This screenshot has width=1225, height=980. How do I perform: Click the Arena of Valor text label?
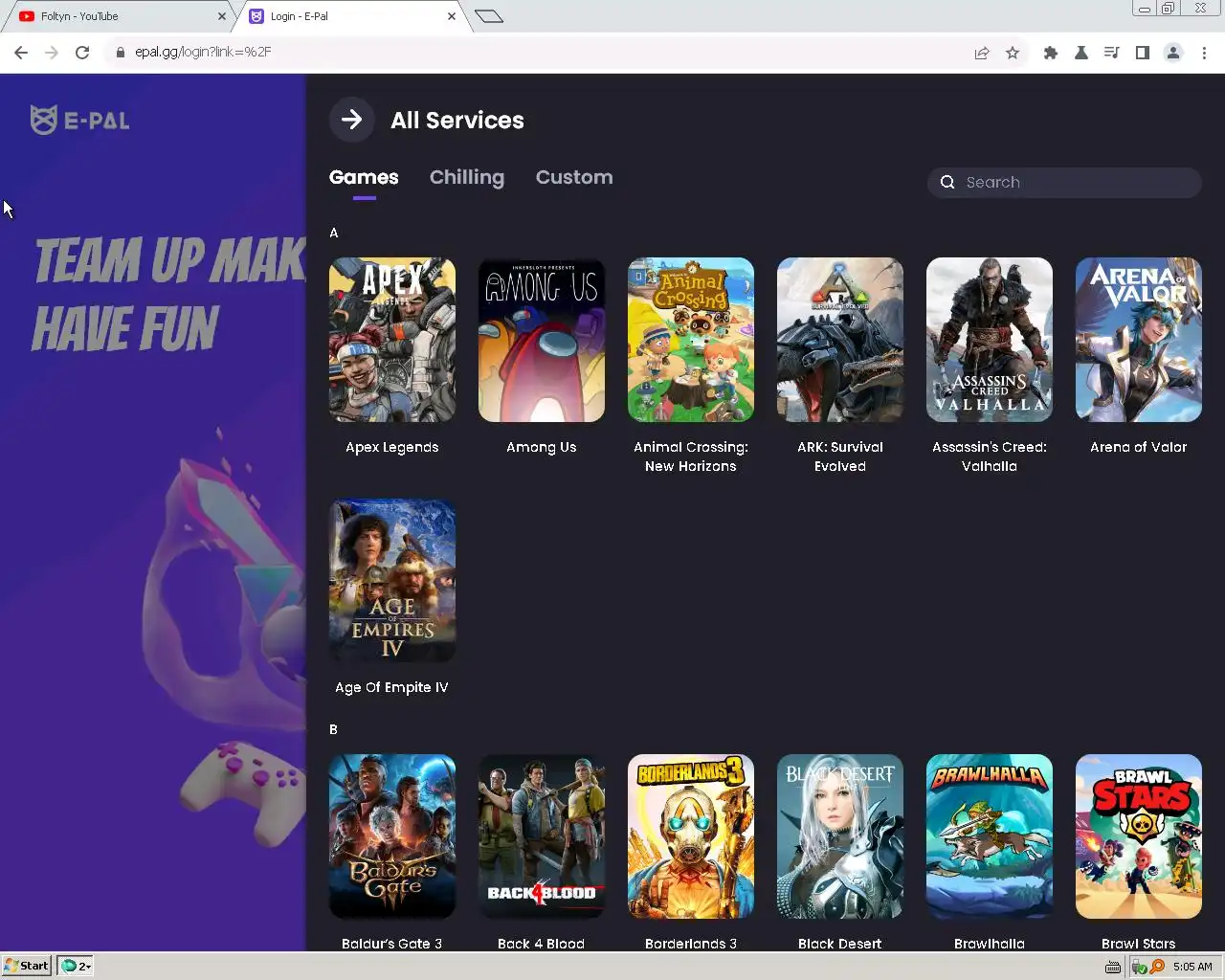[1139, 447]
